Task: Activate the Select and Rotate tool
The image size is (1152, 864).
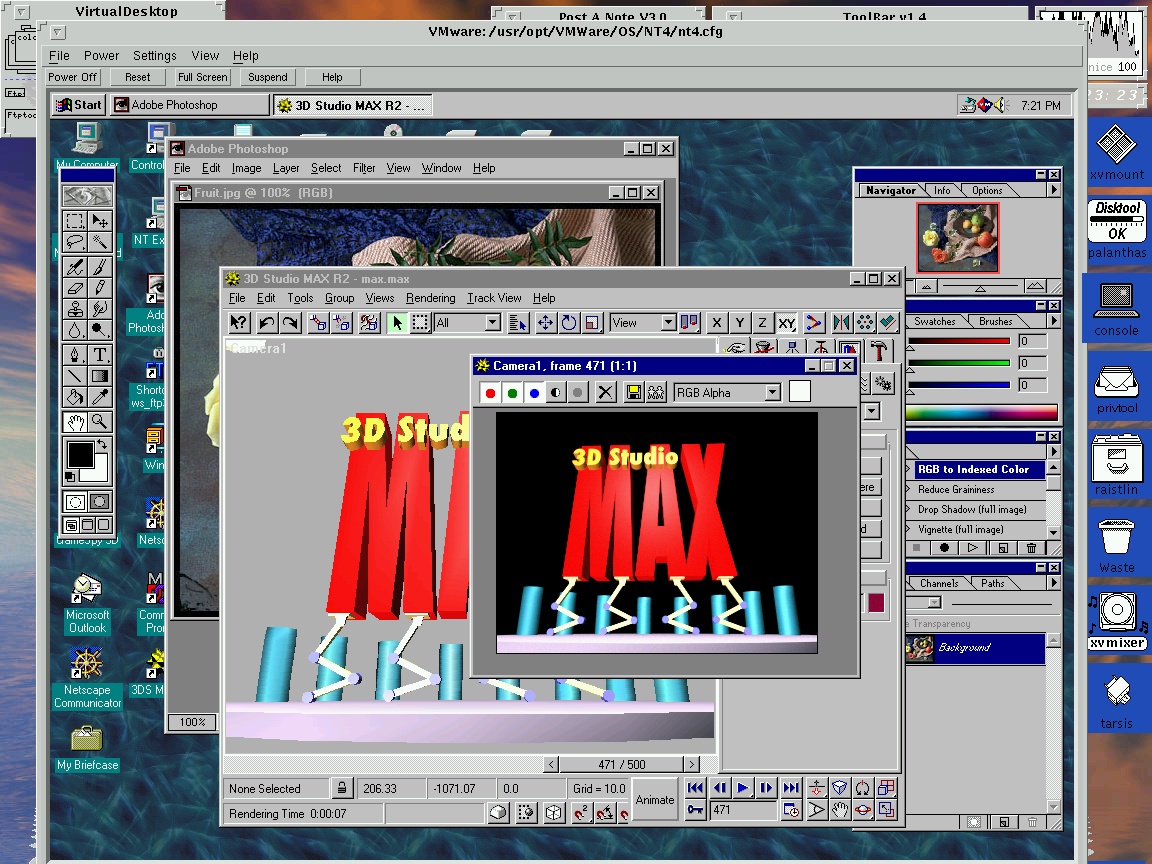Action: coord(569,322)
